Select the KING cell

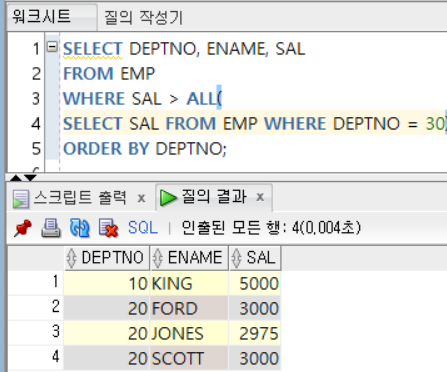point(189,284)
